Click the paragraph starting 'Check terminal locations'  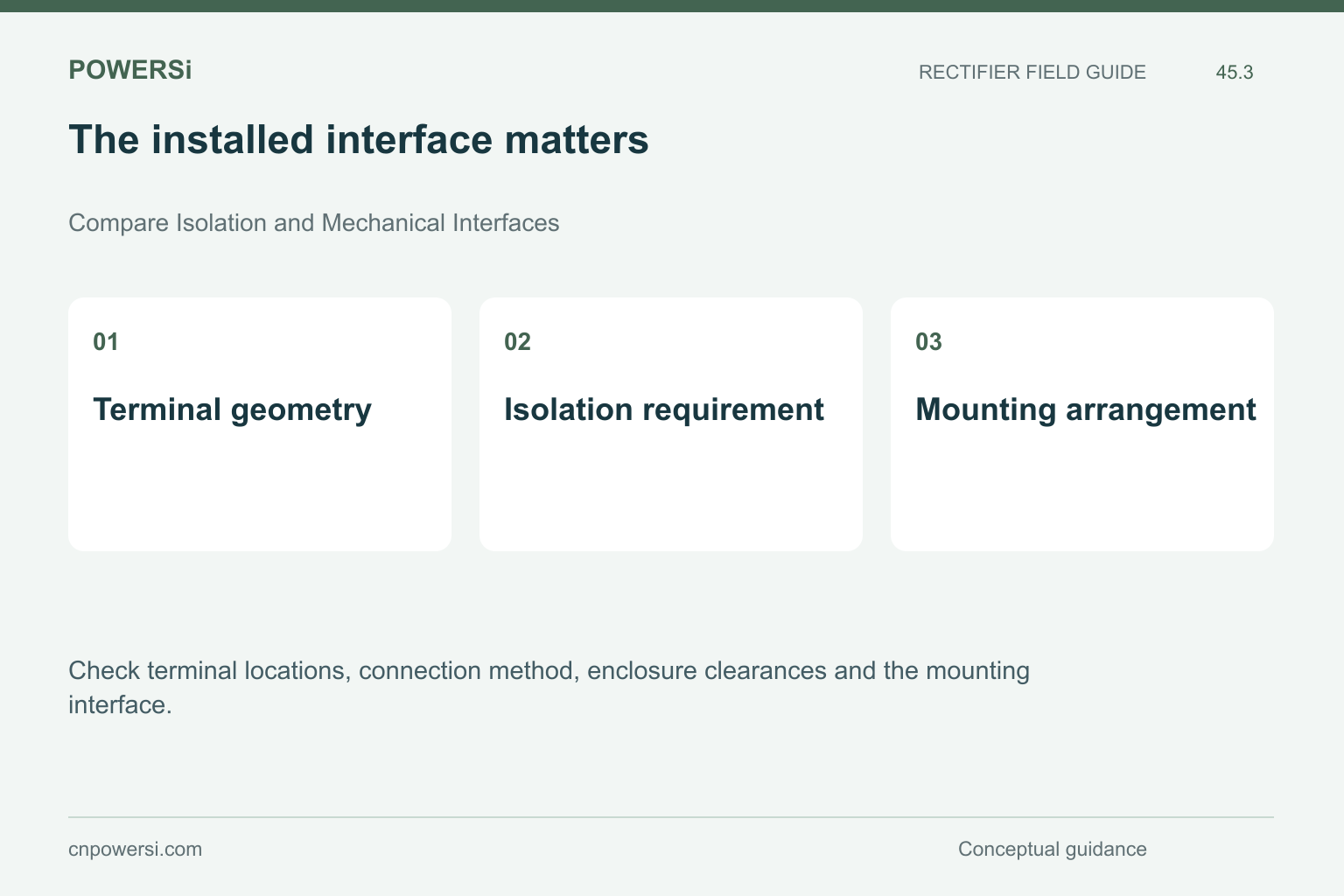click(x=549, y=688)
